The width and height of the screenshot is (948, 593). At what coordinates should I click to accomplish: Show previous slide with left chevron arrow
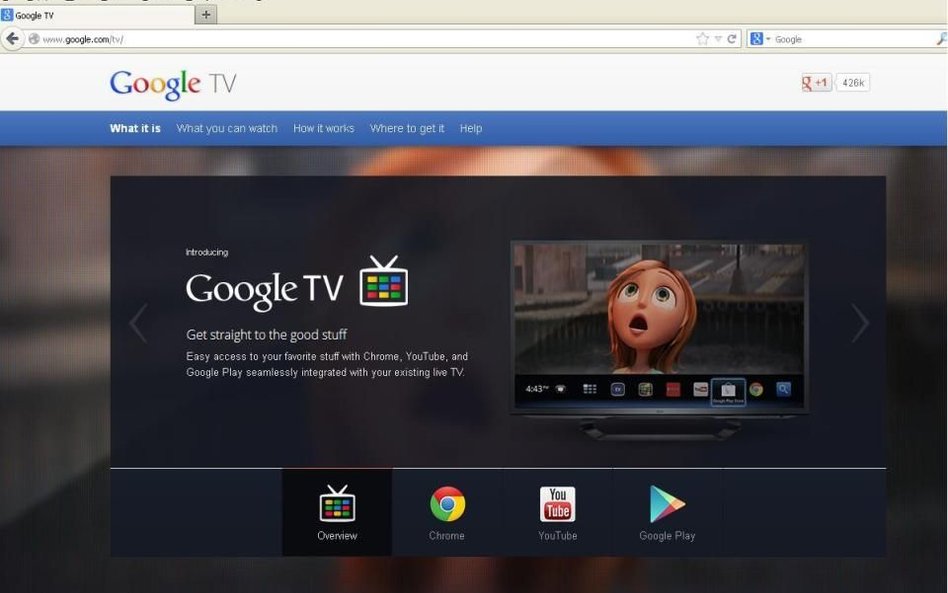pos(138,323)
